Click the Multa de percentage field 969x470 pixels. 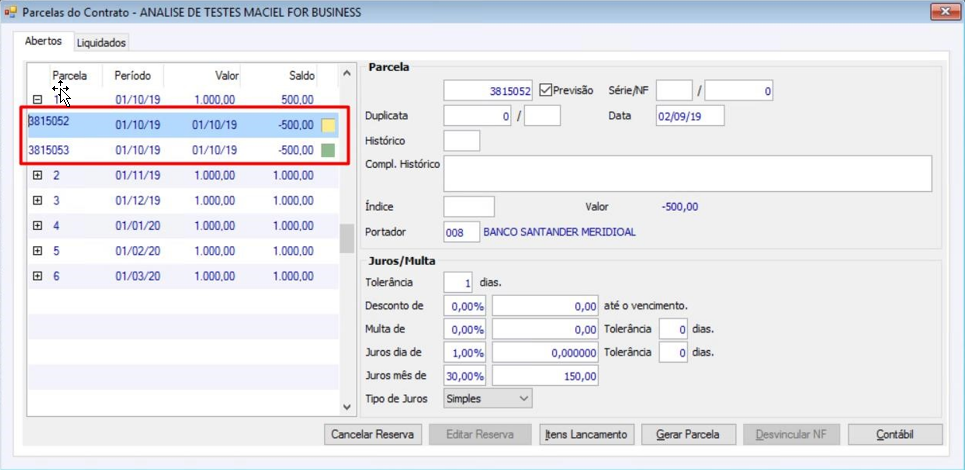click(465, 329)
